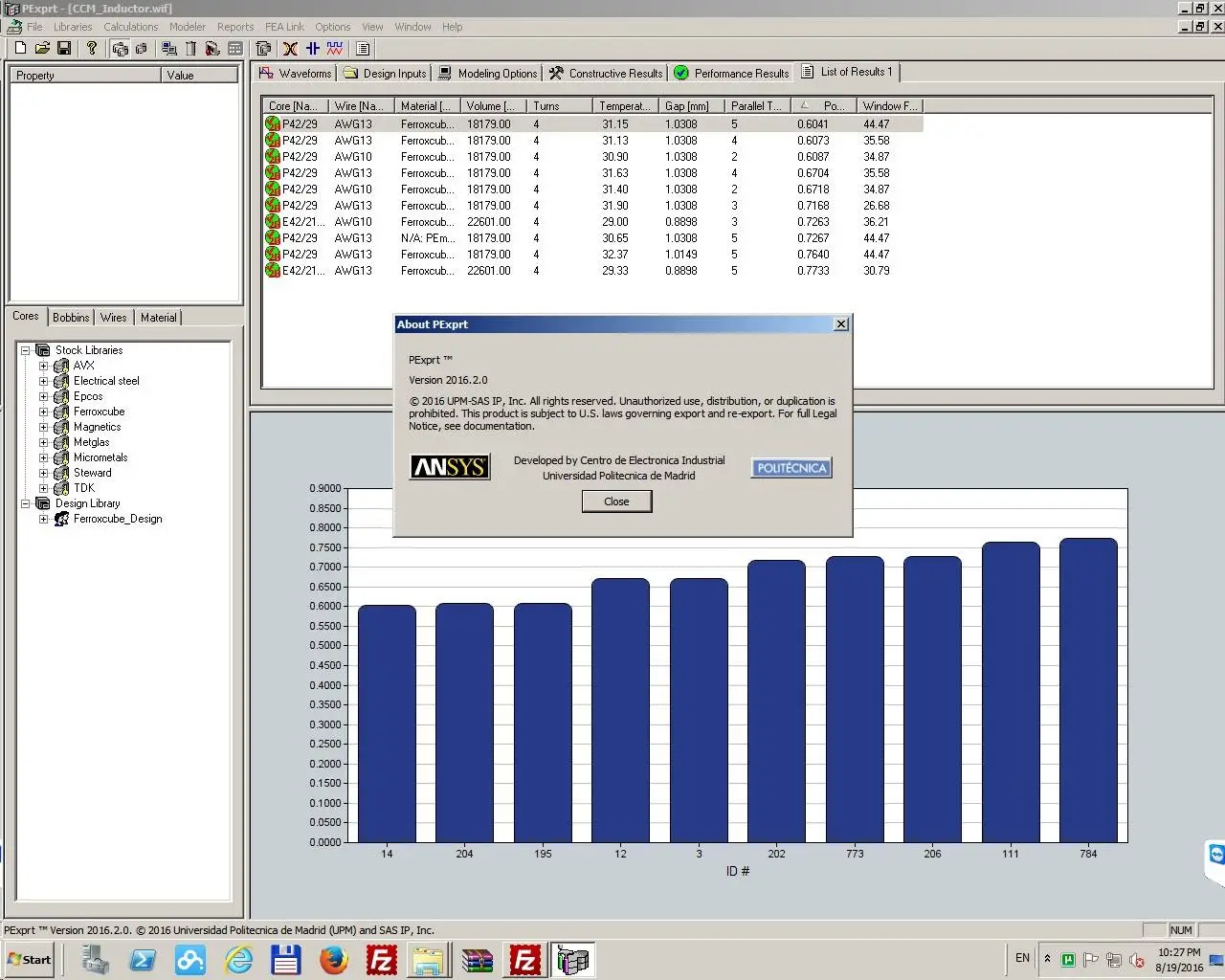1225x980 pixels.
Task: Switch to the Constructive Results tab
Action: (606, 73)
